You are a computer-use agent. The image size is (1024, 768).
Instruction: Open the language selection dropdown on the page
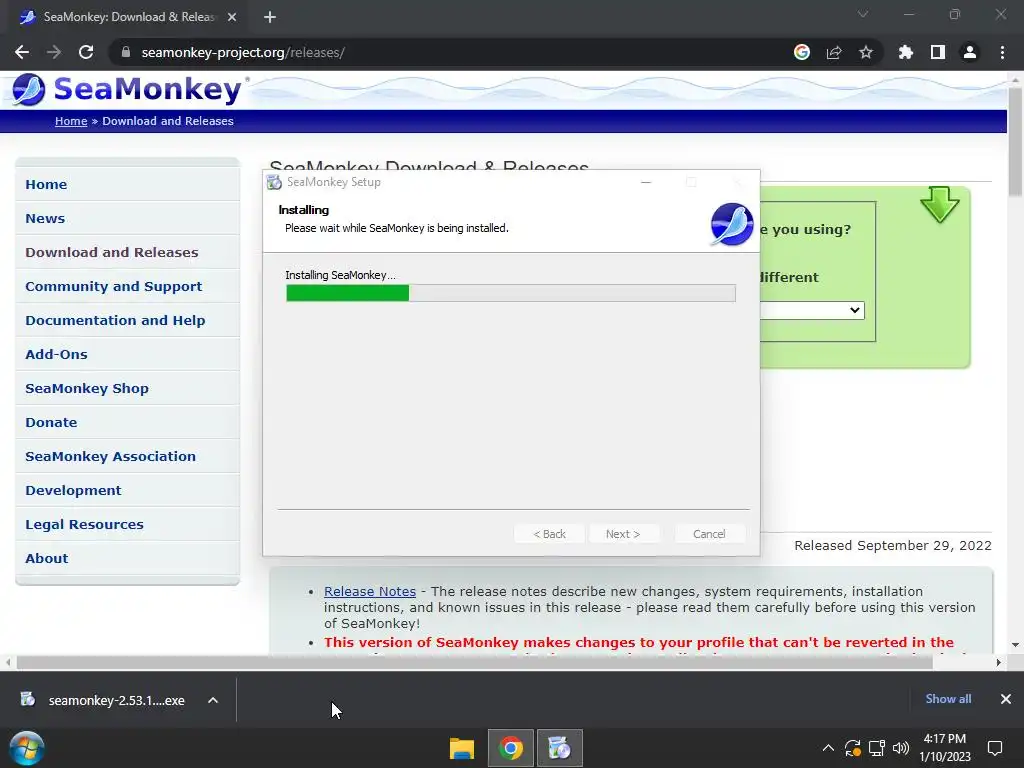[812, 310]
